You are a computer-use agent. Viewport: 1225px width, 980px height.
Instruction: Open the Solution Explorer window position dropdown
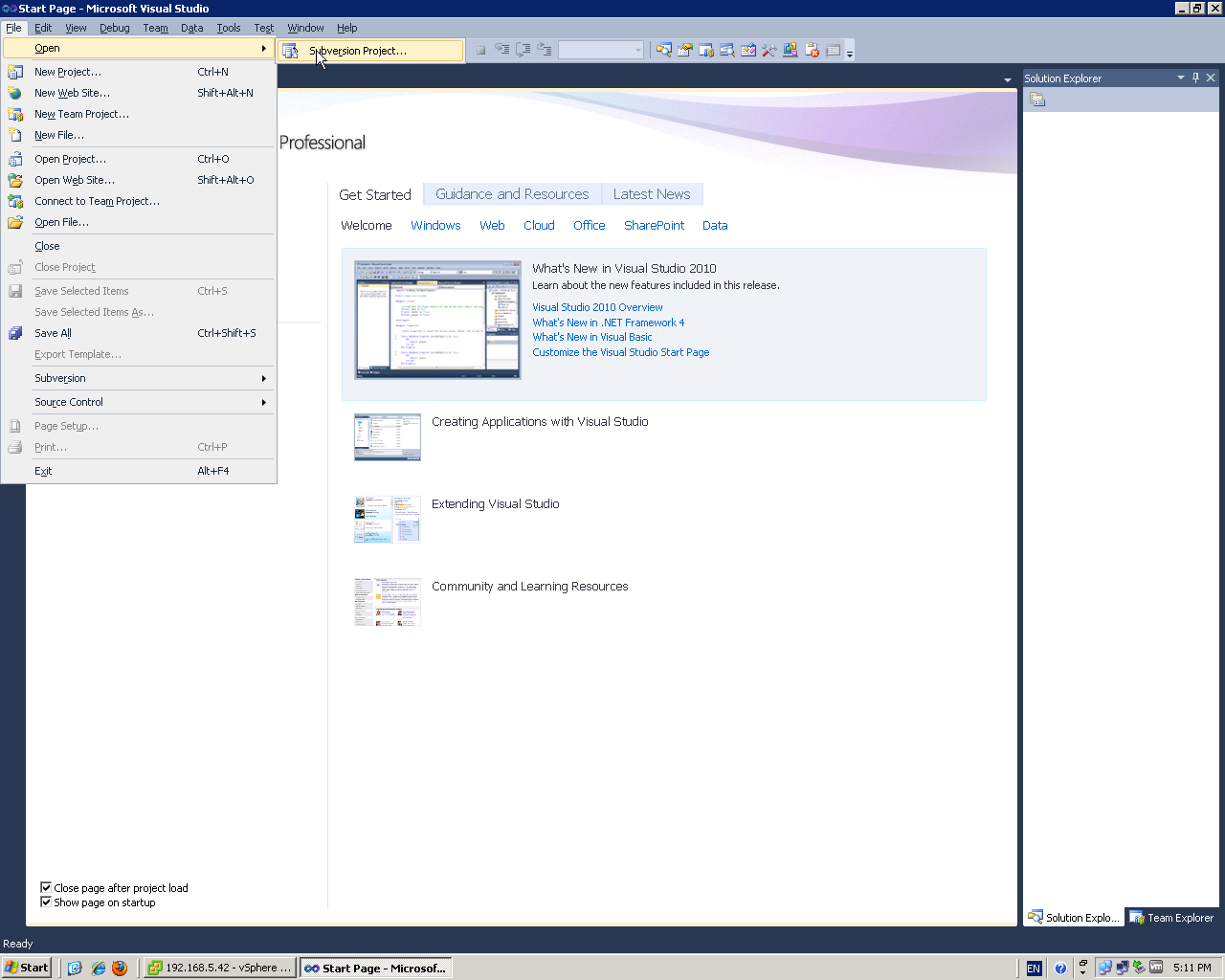pyautogui.click(x=1181, y=78)
